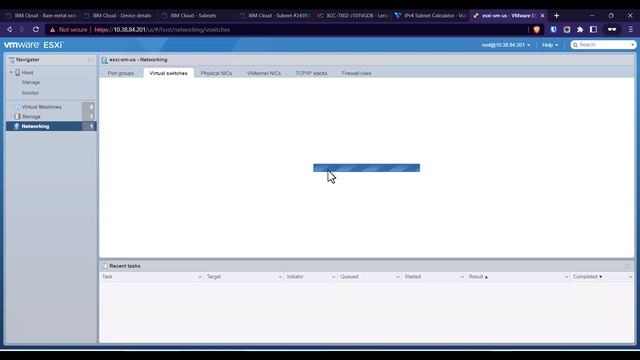Sort by Queued column header
This screenshot has width=640, height=360.
pyautogui.click(x=349, y=277)
